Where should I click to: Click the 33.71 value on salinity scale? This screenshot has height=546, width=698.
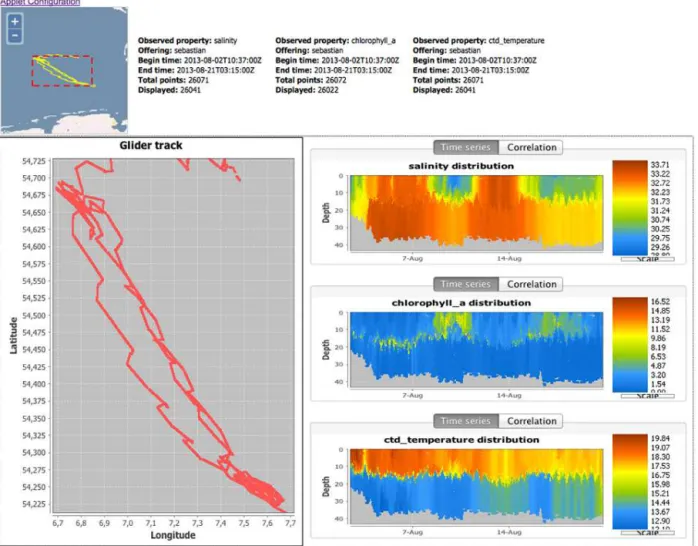[660, 165]
